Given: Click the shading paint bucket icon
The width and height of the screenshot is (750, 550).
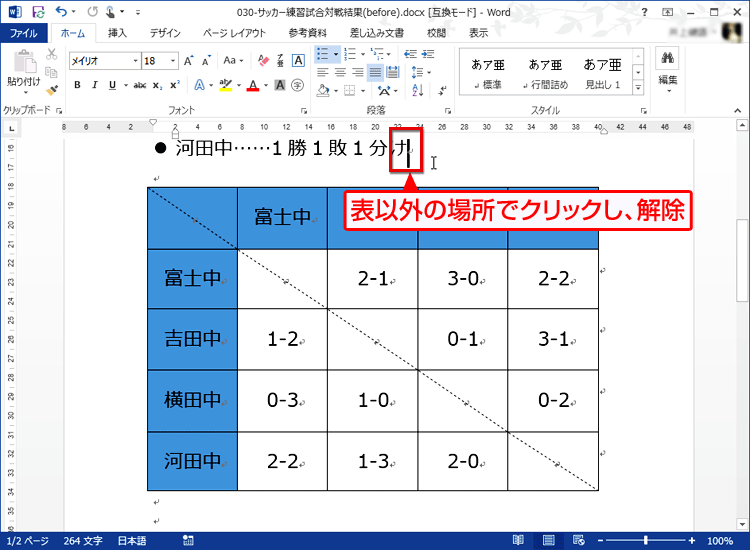Looking at the screenshot, I should (x=323, y=90).
